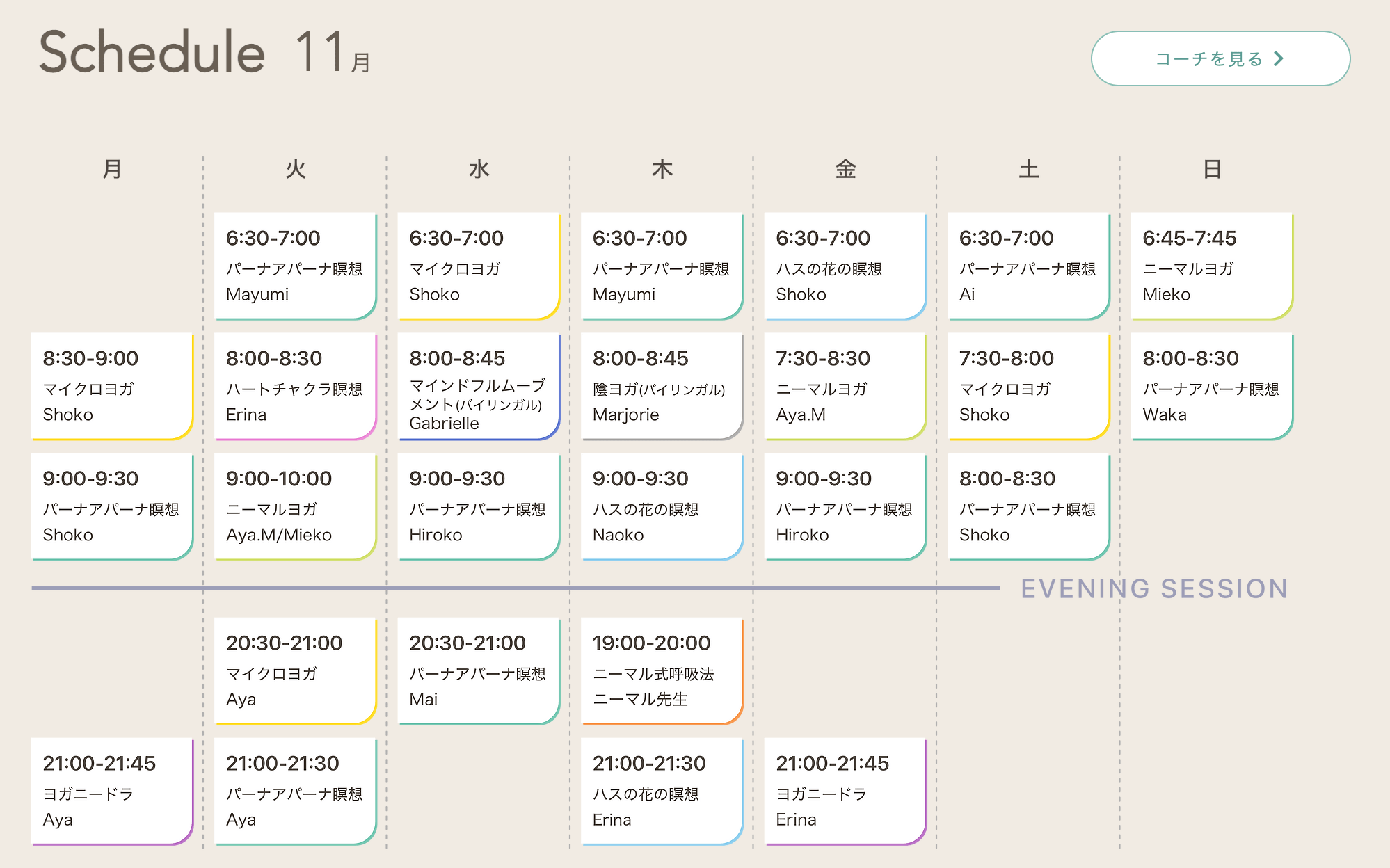Open Friday 9:00-9:30 パーナアパーナ瞑想 Hiroko card
The image size is (1390, 868).
pyautogui.click(x=845, y=507)
